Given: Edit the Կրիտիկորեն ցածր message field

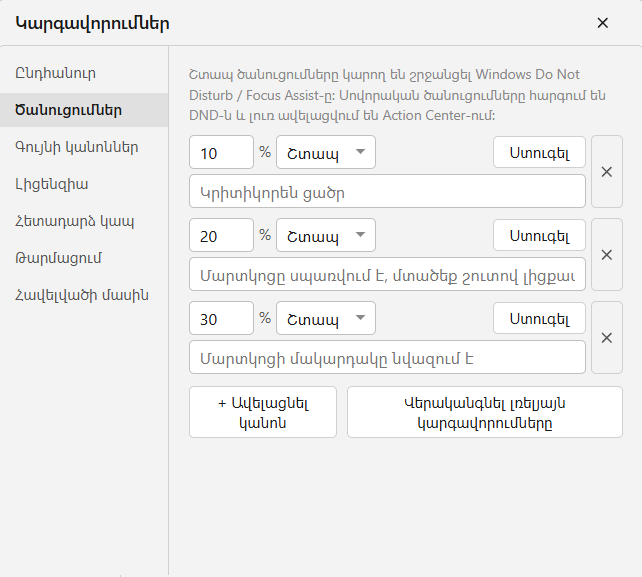Looking at the screenshot, I should (387, 191).
